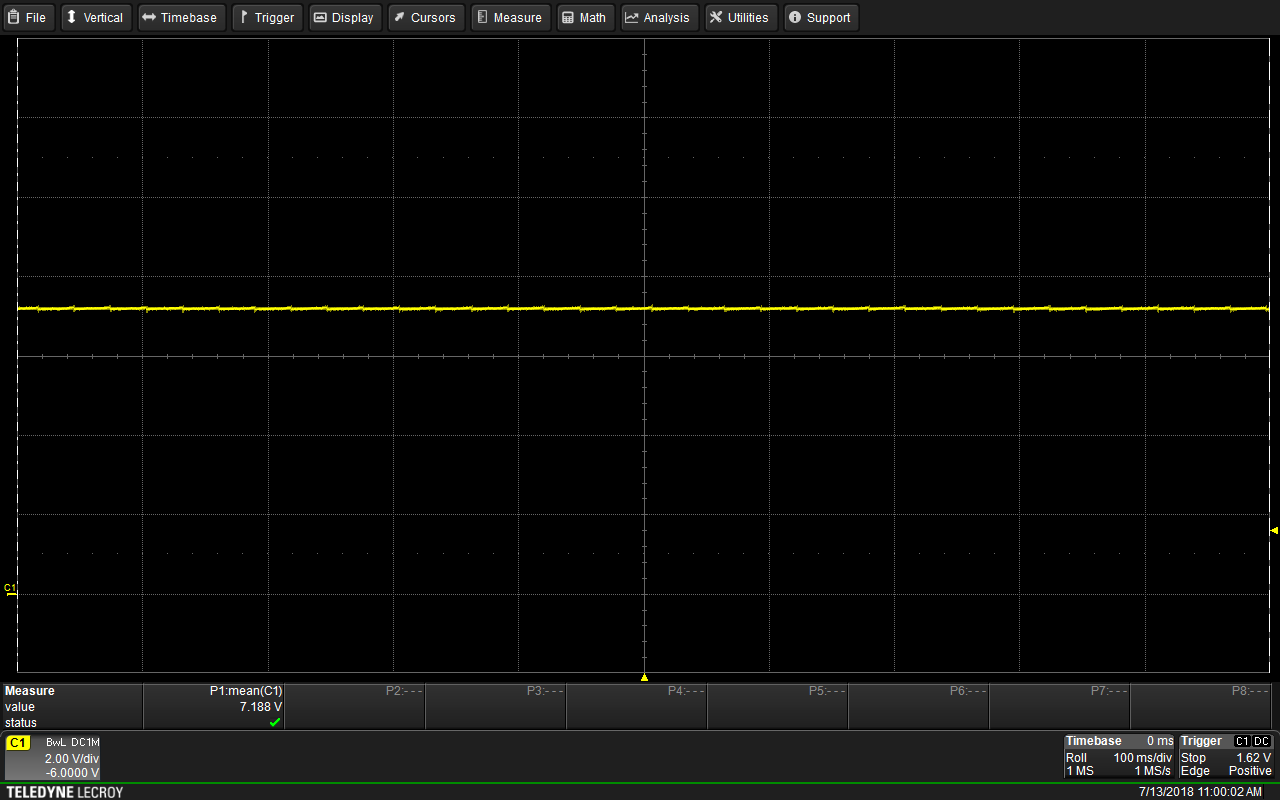Select the empty P3 measurement slot
Screen dimensions: 1280x800
pyautogui.click(x=496, y=706)
